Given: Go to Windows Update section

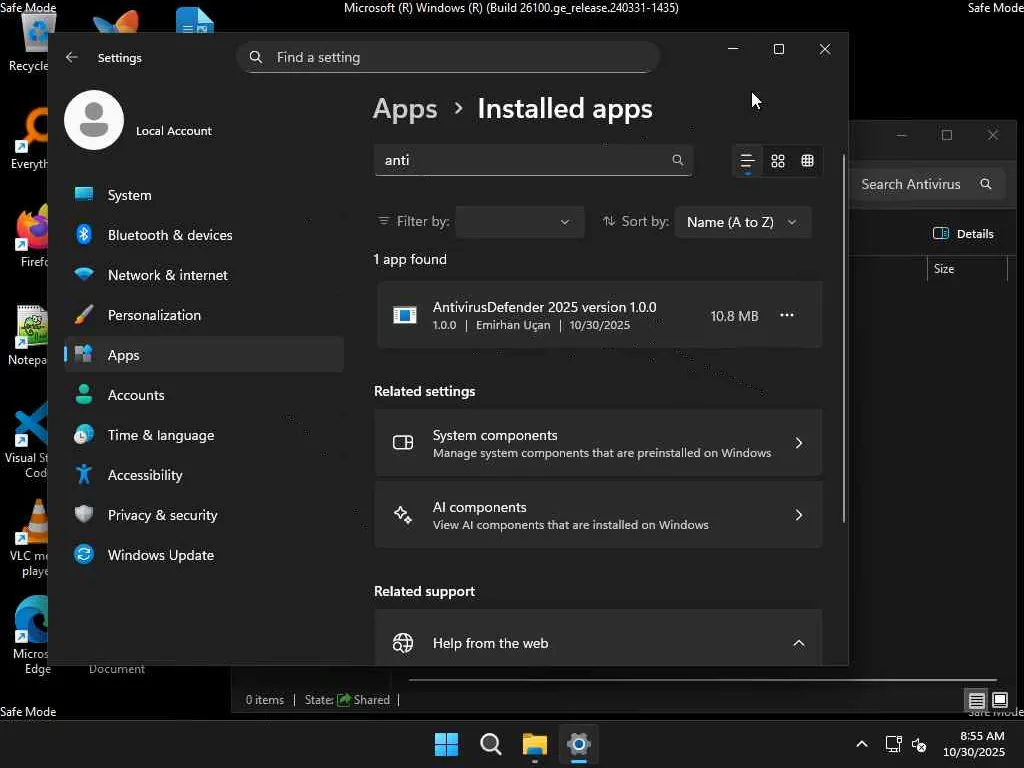Looking at the screenshot, I should pos(160,555).
